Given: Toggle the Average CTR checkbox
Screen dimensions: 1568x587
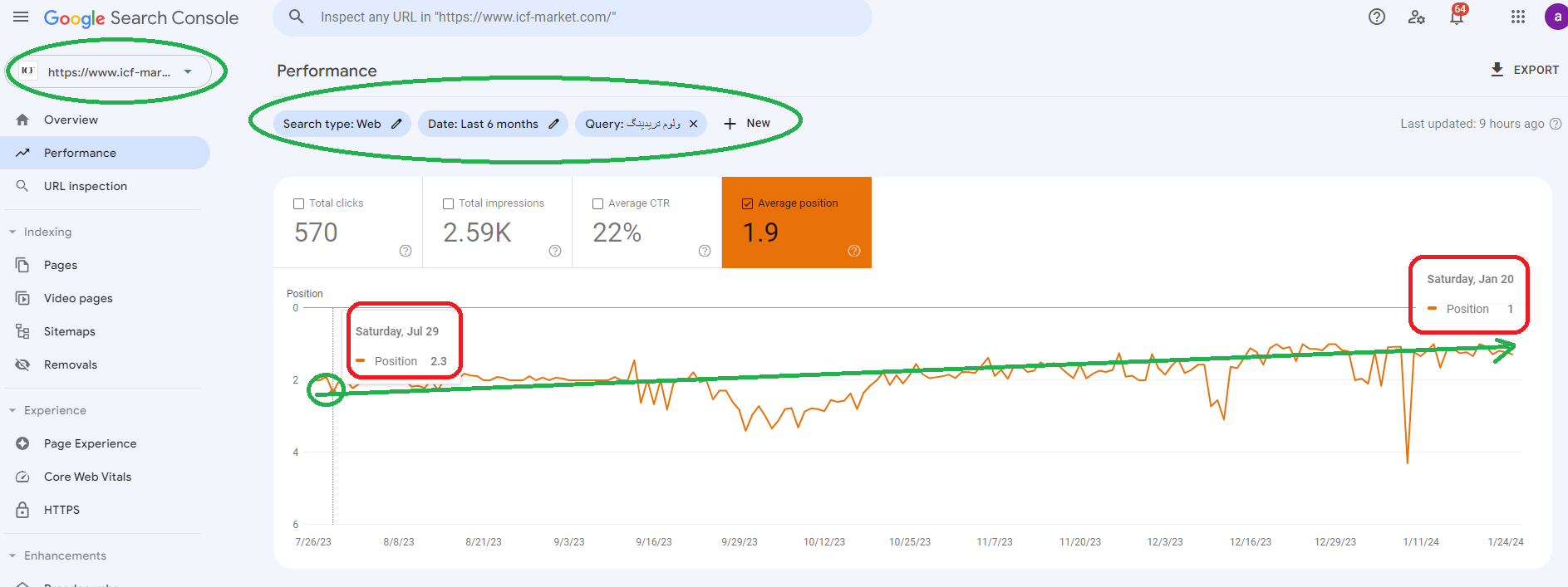Looking at the screenshot, I should (598, 203).
